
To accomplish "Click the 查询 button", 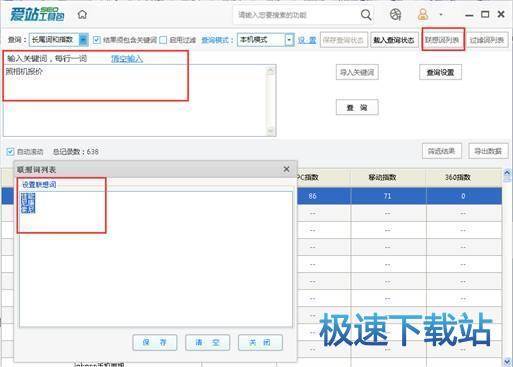I will pyautogui.click(x=357, y=107).
